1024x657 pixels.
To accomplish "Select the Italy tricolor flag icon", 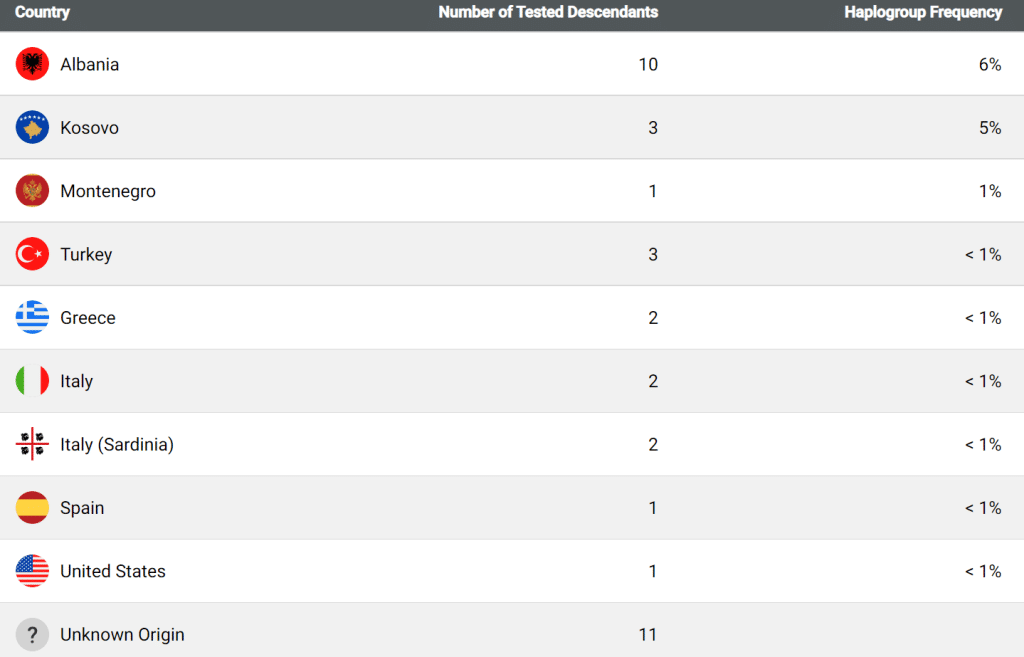I will pos(32,381).
